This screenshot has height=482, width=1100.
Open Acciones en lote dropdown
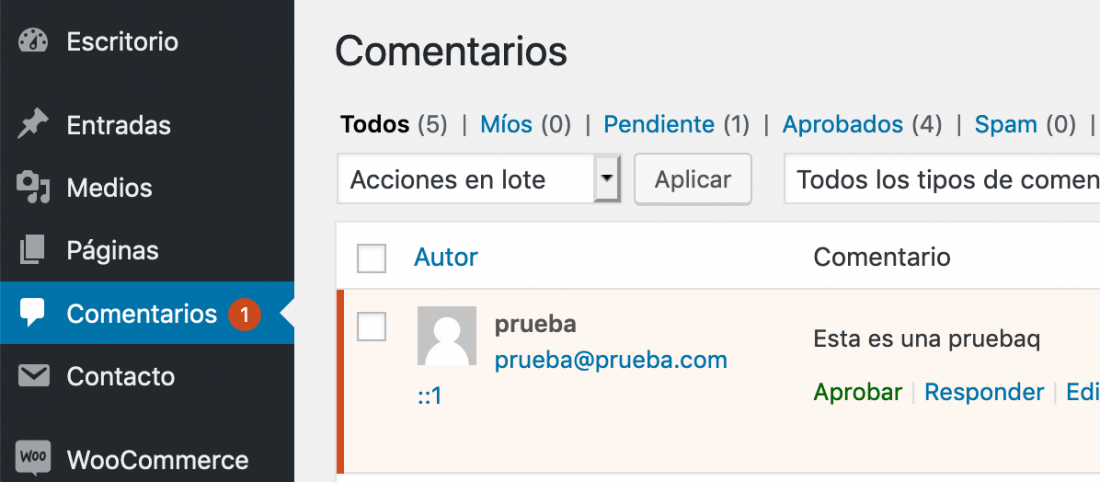(479, 180)
